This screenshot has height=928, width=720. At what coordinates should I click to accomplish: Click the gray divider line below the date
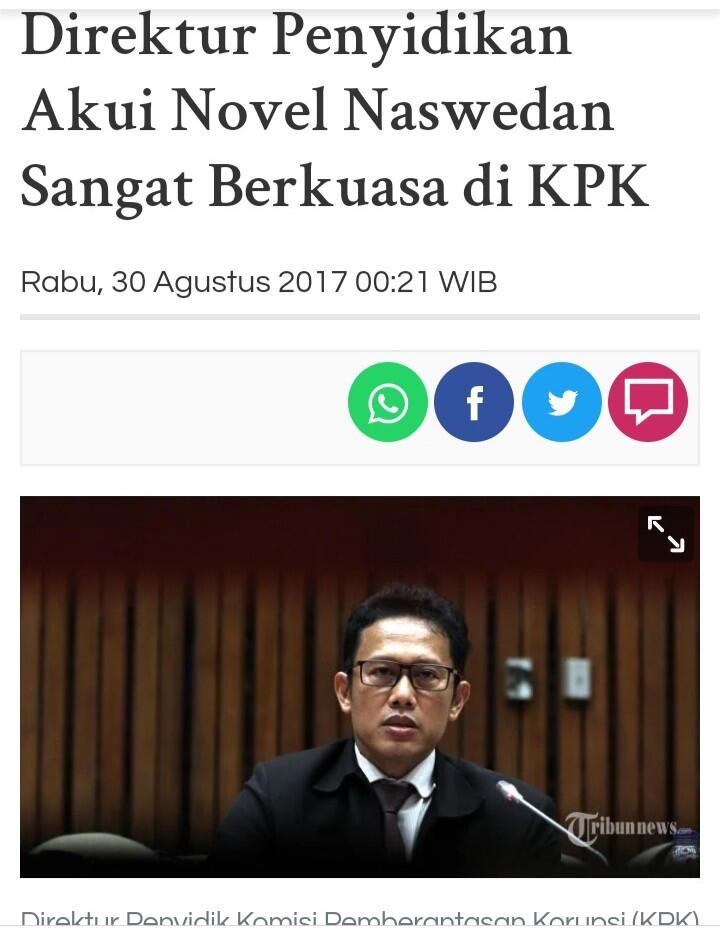(360, 317)
